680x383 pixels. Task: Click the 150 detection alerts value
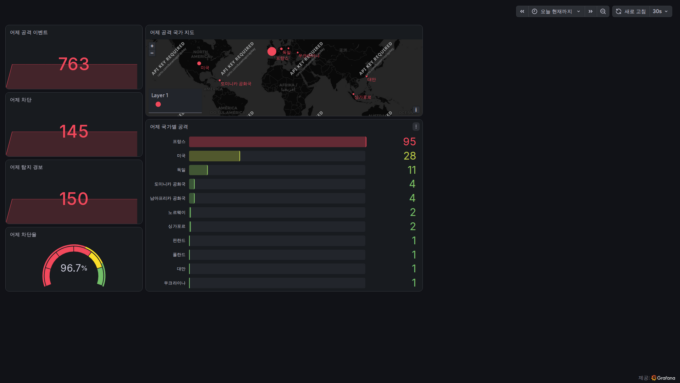[74, 199]
